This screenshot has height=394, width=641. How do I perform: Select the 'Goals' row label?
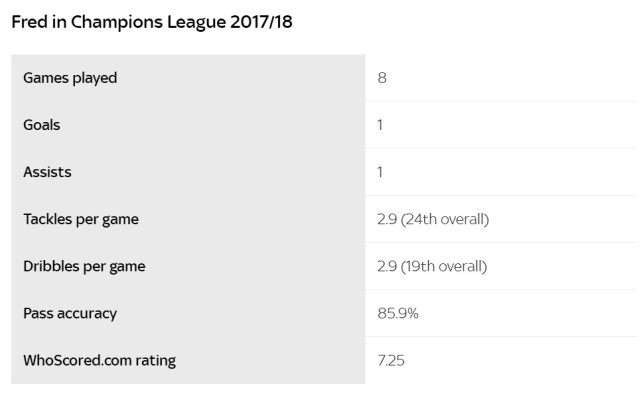coord(42,125)
